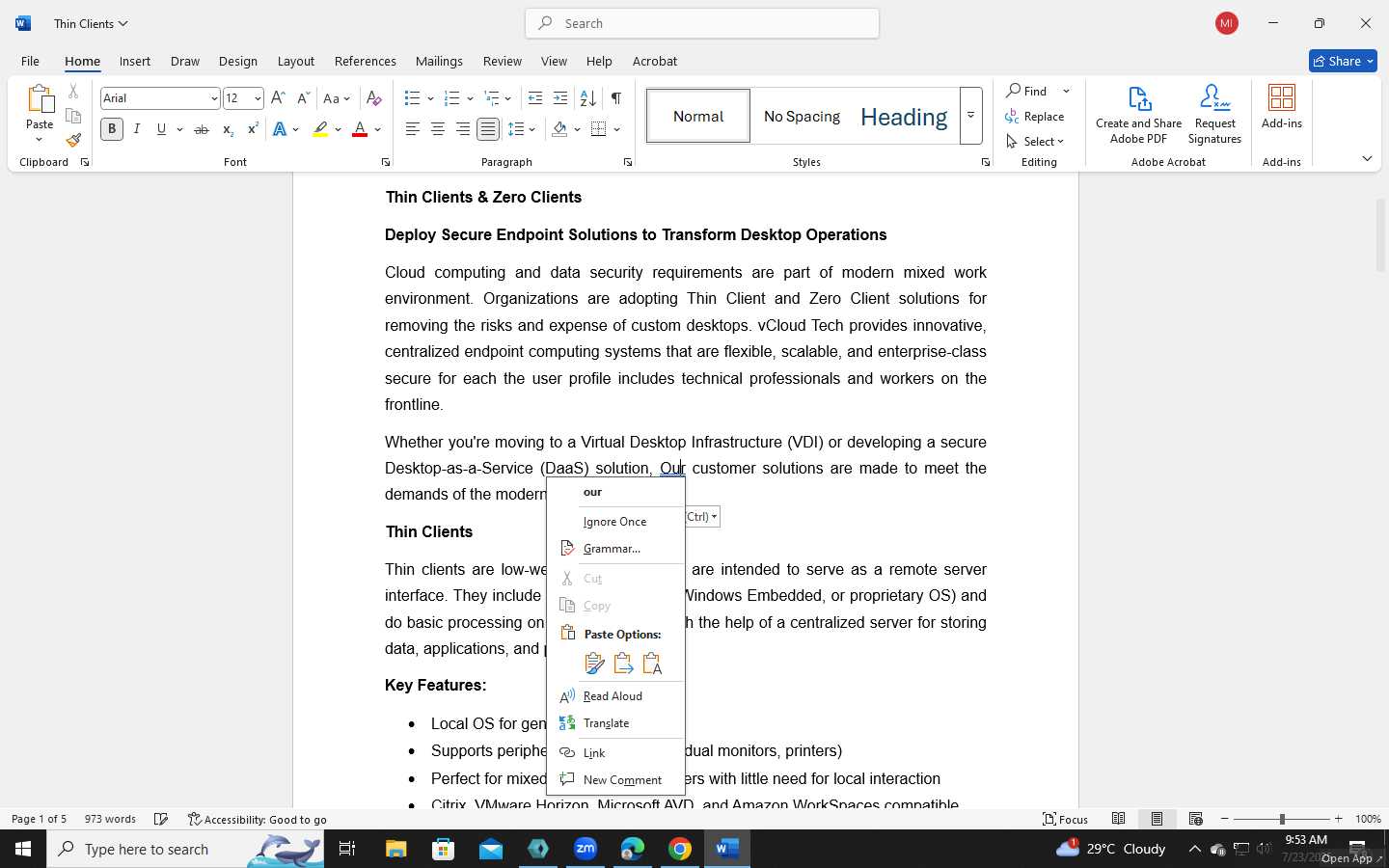Accept the 'our' suggestion
The image size is (1389, 868).
coord(615,492)
